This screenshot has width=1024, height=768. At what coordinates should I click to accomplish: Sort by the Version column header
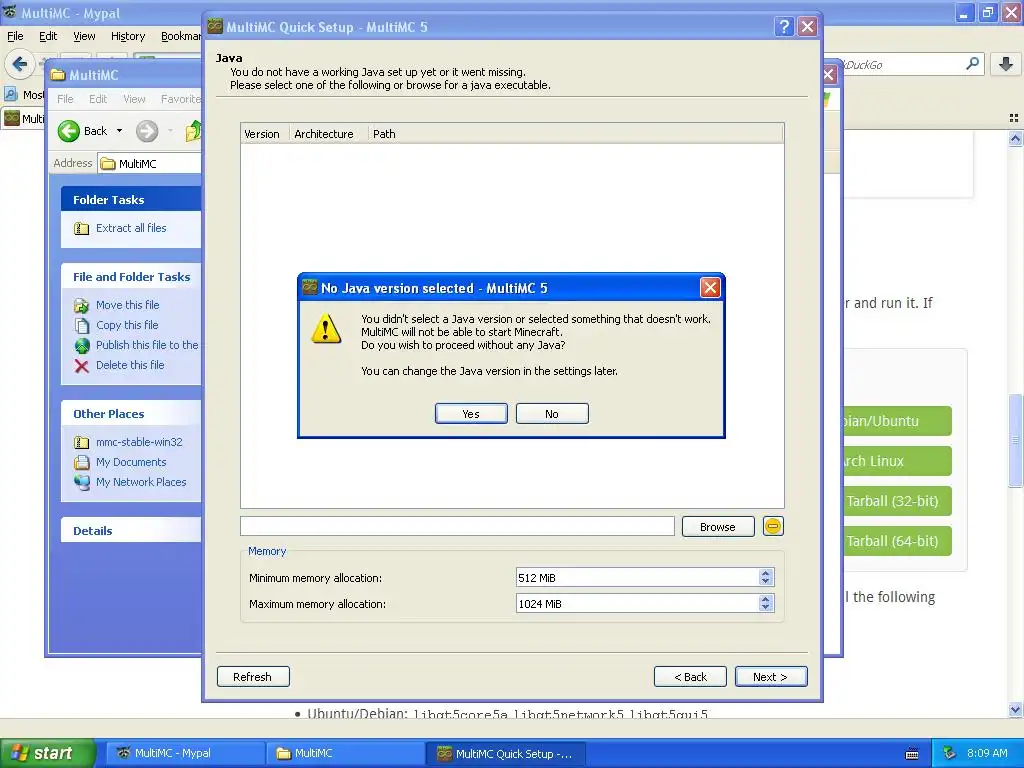tap(262, 134)
